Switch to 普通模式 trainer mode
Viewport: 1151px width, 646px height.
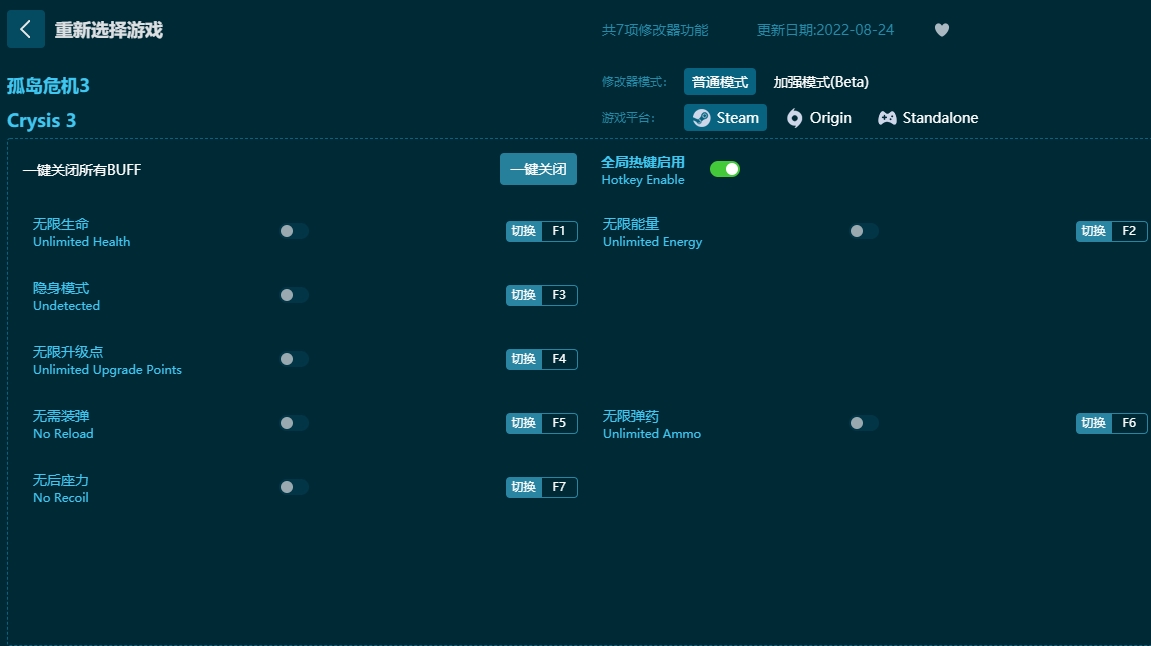[719, 81]
